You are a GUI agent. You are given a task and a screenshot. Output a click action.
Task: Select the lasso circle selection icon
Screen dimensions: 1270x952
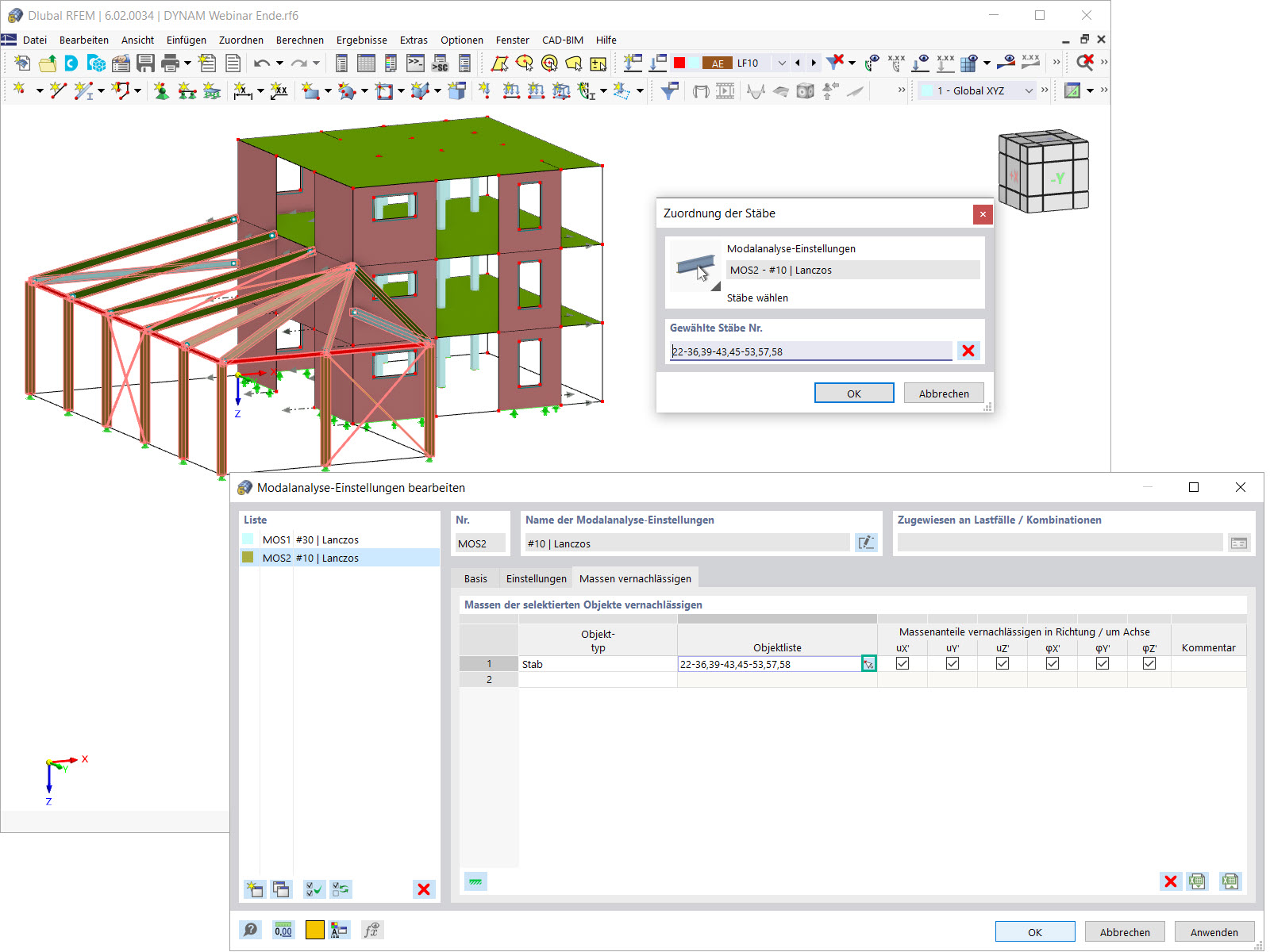point(524,63)
